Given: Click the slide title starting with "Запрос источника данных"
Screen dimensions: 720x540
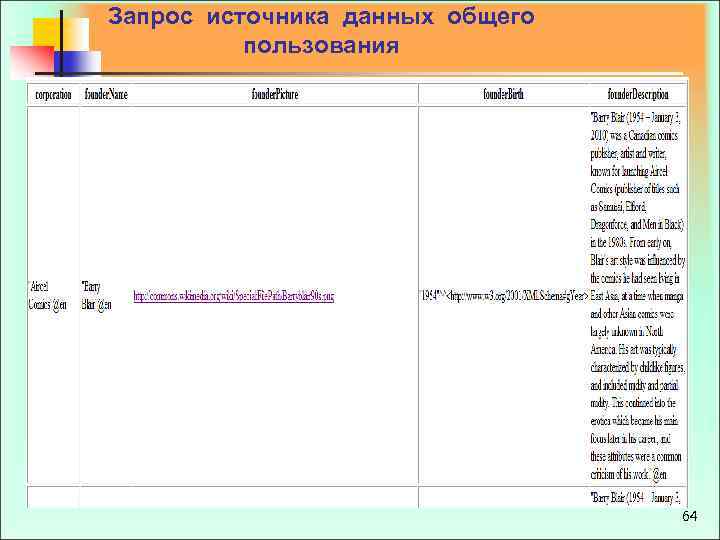Looking at the screenshot, I should 321,31.
